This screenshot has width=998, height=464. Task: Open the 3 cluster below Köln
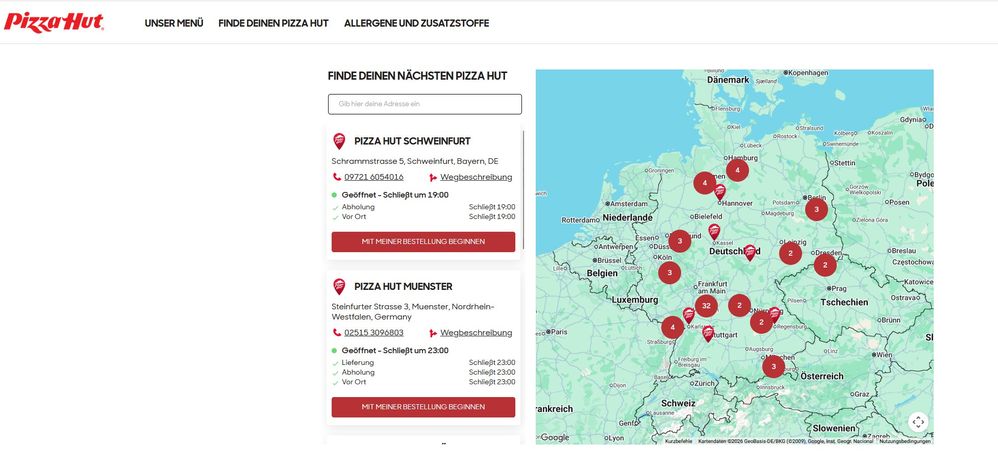click(x=670, y=273)
